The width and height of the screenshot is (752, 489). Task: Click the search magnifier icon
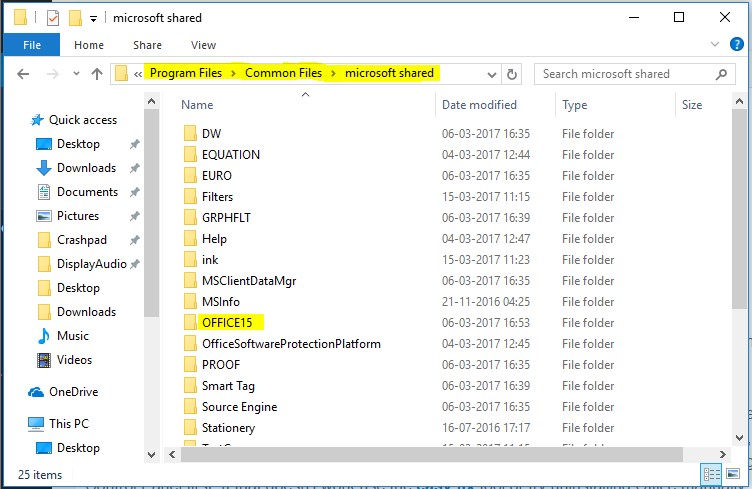coord(721,74)
